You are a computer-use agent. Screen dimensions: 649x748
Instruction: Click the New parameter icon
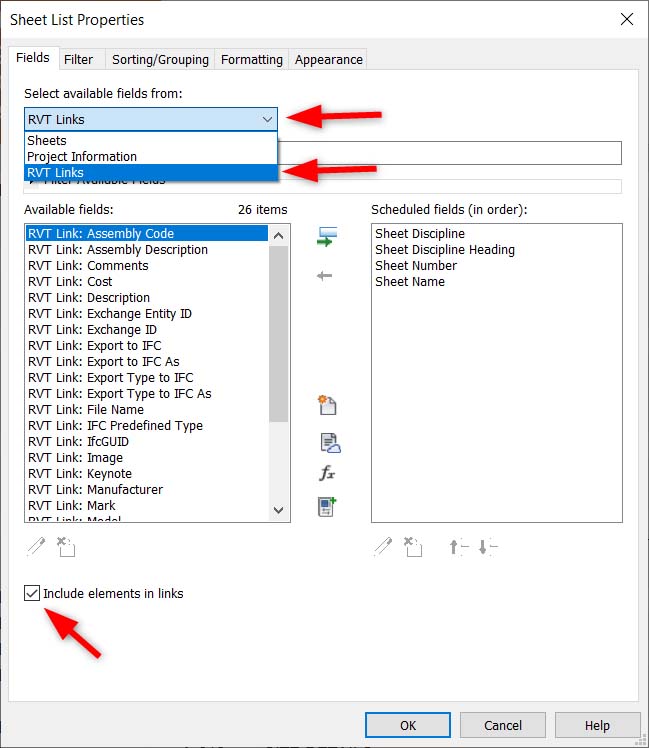coord(327,405)
